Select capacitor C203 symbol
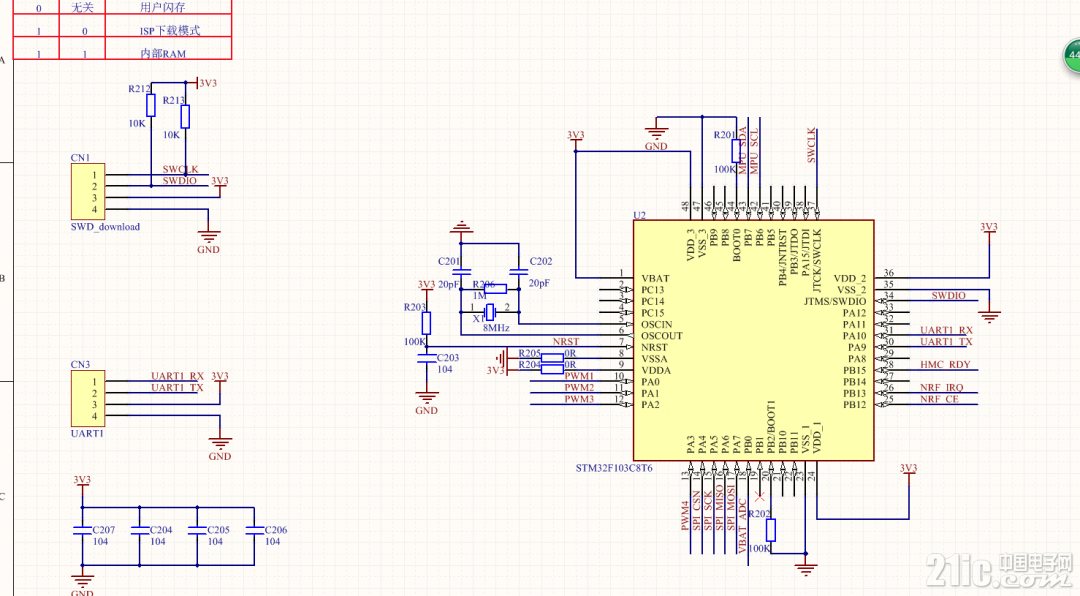The image size is (1080, 596). (426, 358)
